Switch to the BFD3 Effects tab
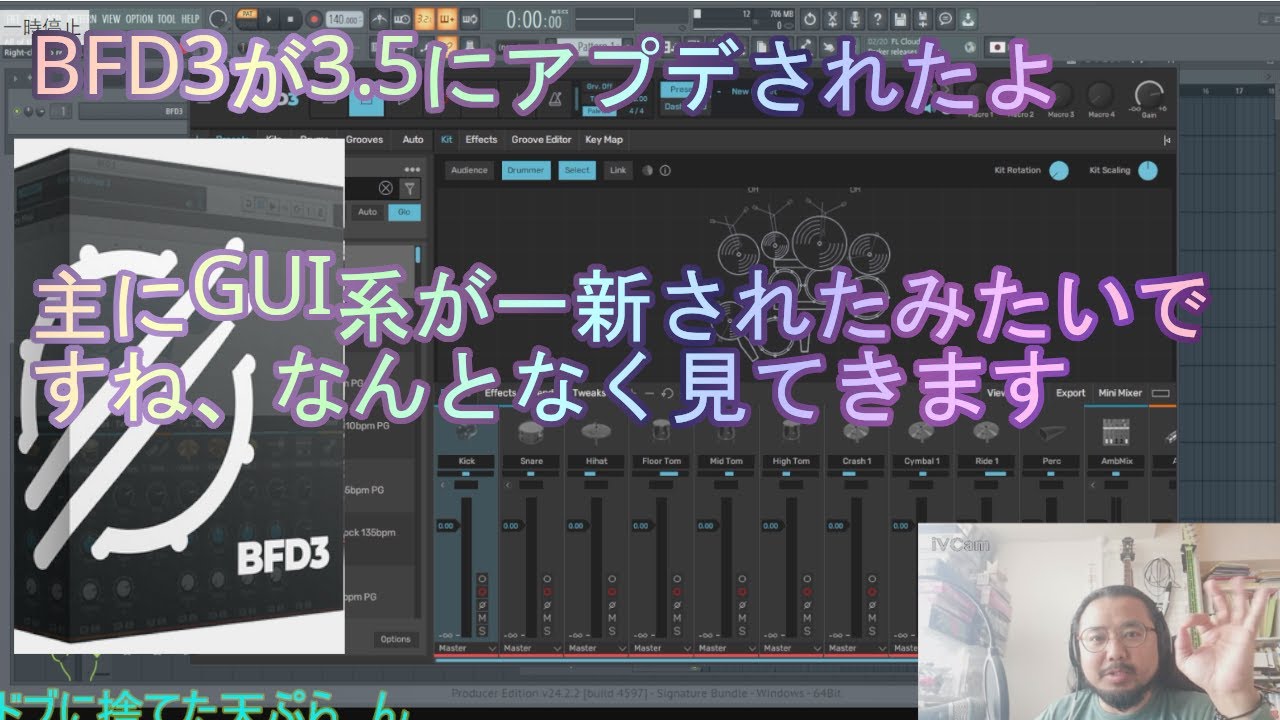Screen dimensions: 1280x720 [481, 140]
